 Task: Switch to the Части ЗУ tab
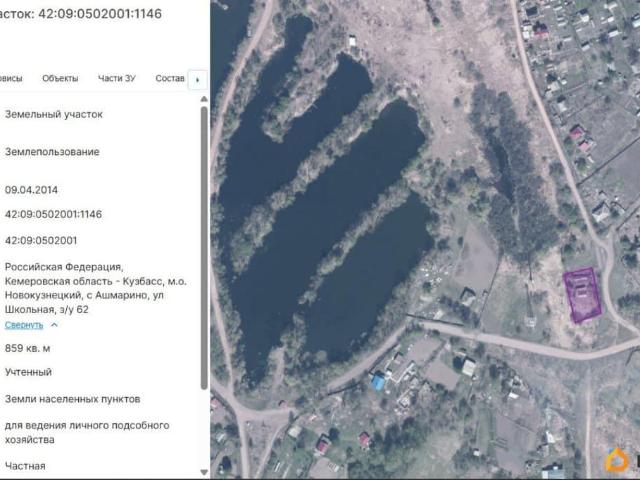point(117,78)
